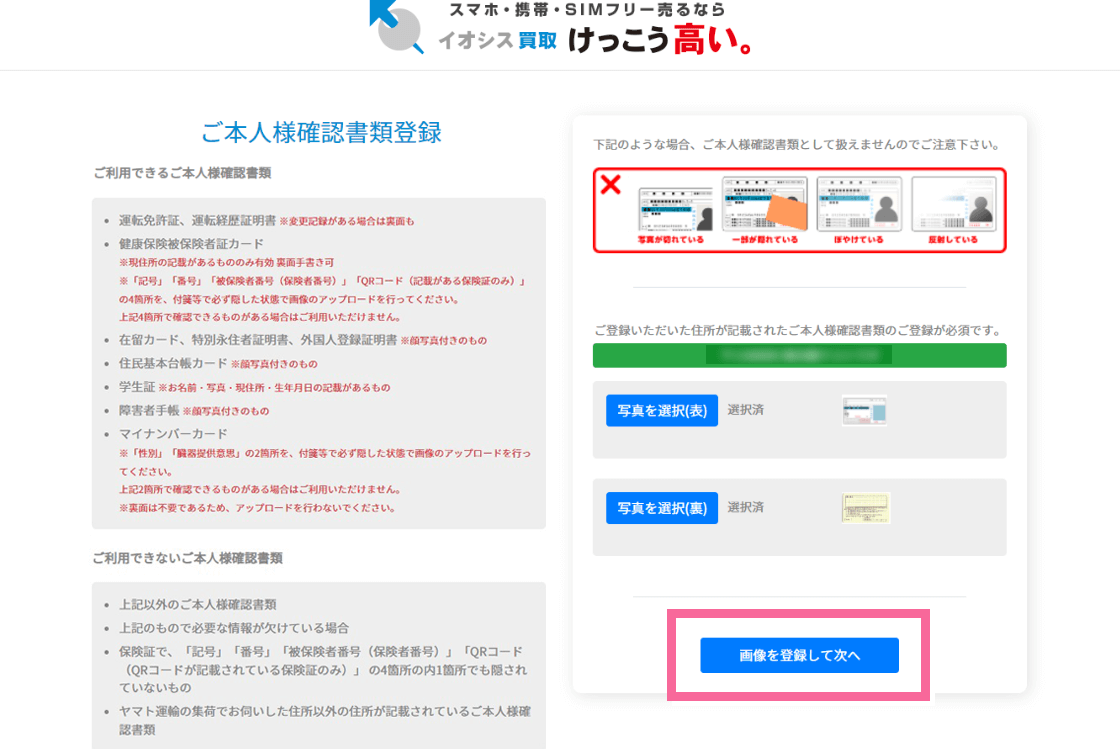The width and height of the screenshot is (1120, 749).
Task: Submit with 画像を登録して次へ button
Action: pos(799,655)
